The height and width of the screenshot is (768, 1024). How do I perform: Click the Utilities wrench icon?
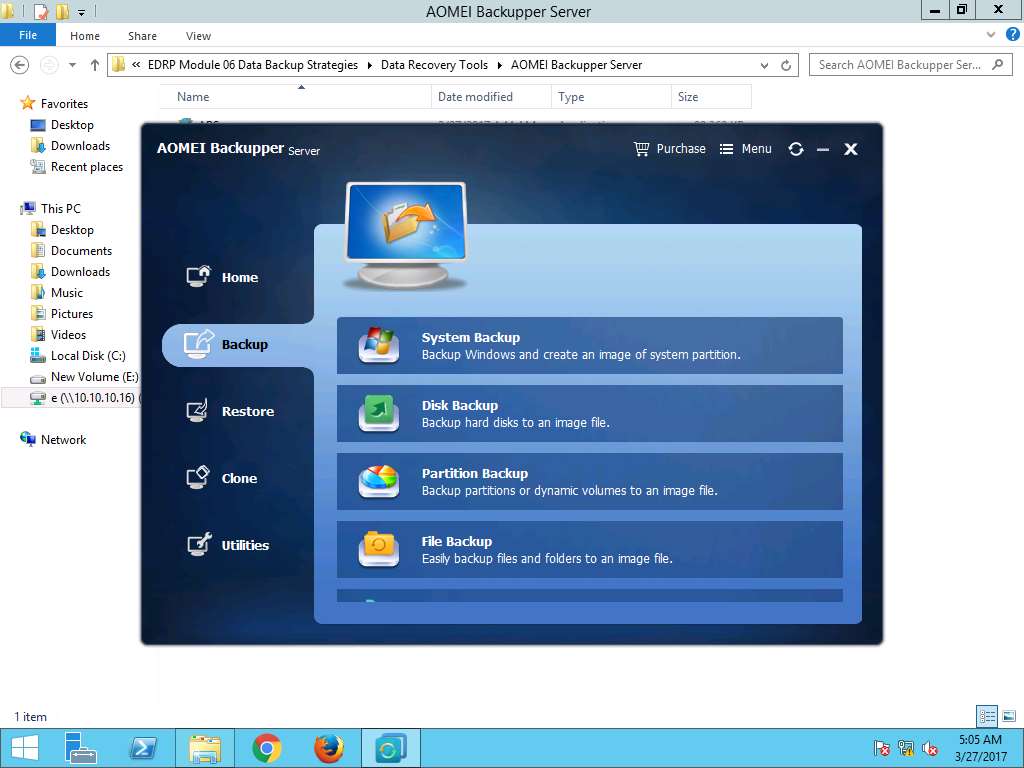[x=199, y=544]
